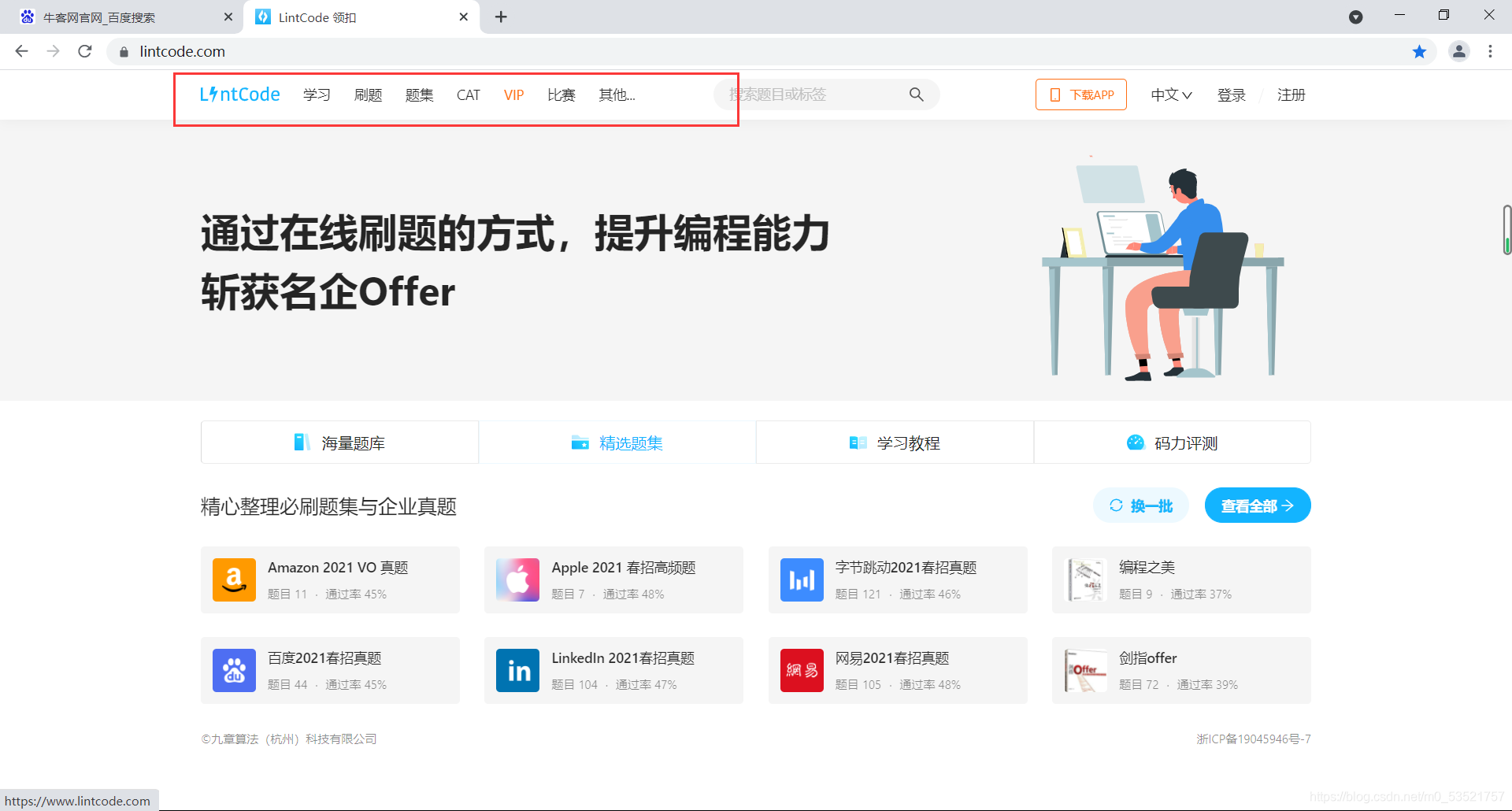Open 网易2021春招真题 card
This screenshot has height=811, width=1512.
(x=898, y=670)
